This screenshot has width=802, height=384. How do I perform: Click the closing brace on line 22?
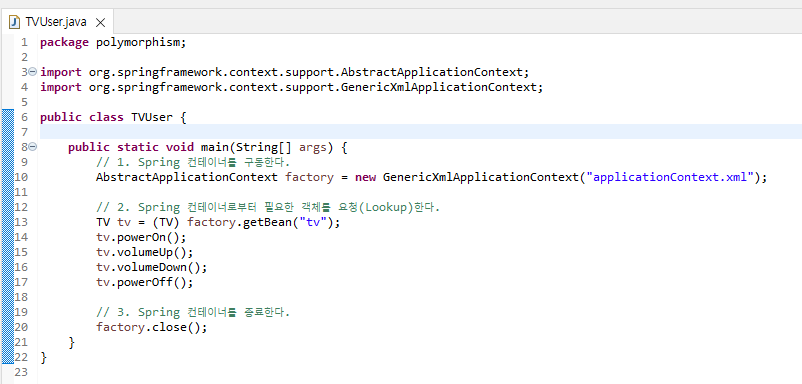click(x=43, y=357)
